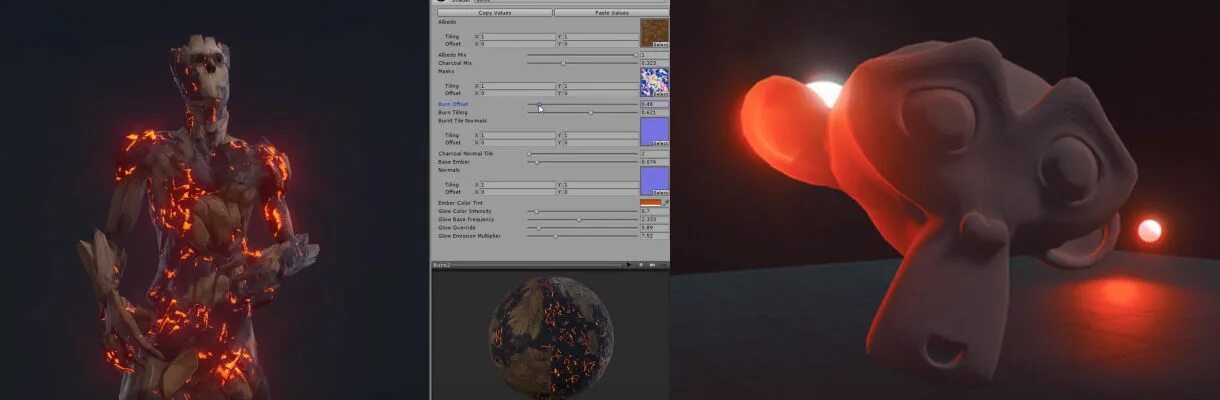Select the Burnt Tile Normals texture thumbnail
1220x400 pixels.
click(x=654, y=132)
